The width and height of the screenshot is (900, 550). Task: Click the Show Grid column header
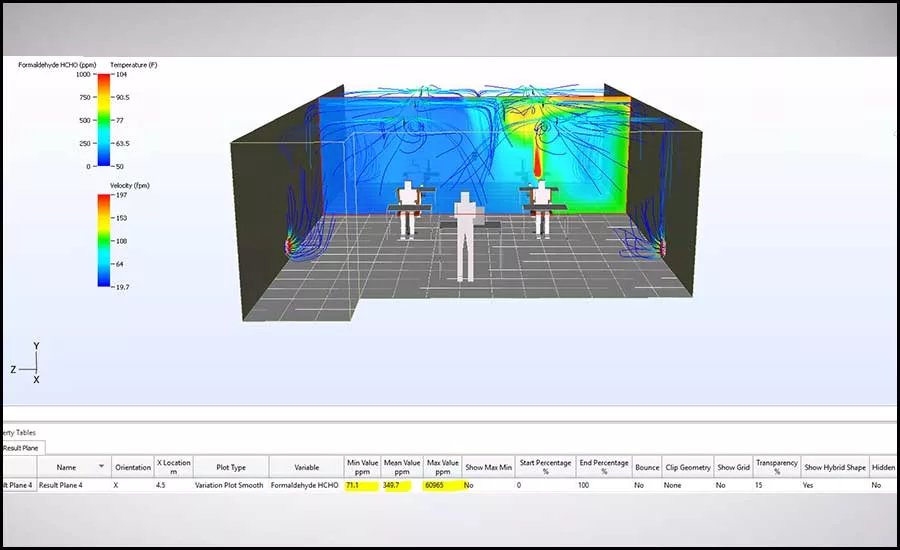[733, 467]
